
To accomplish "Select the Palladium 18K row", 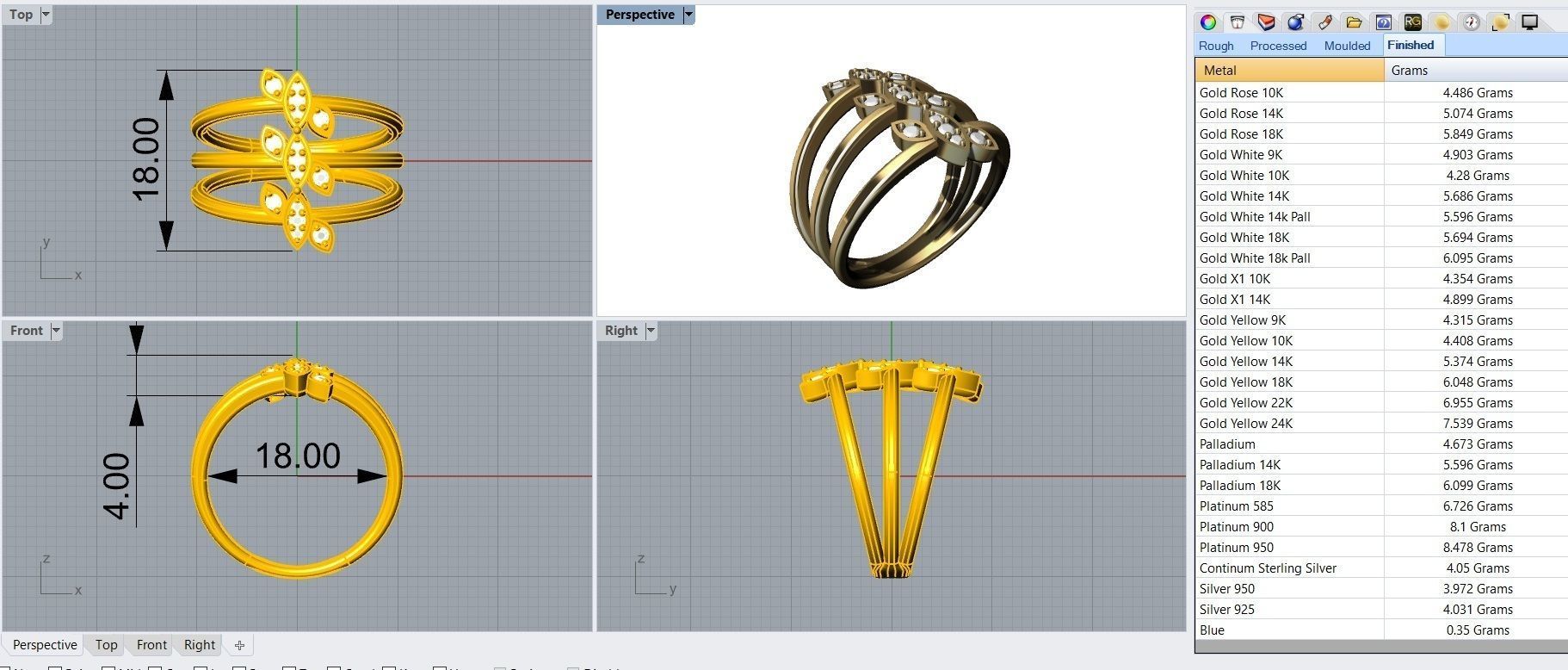I will [x=1381, y=485].
